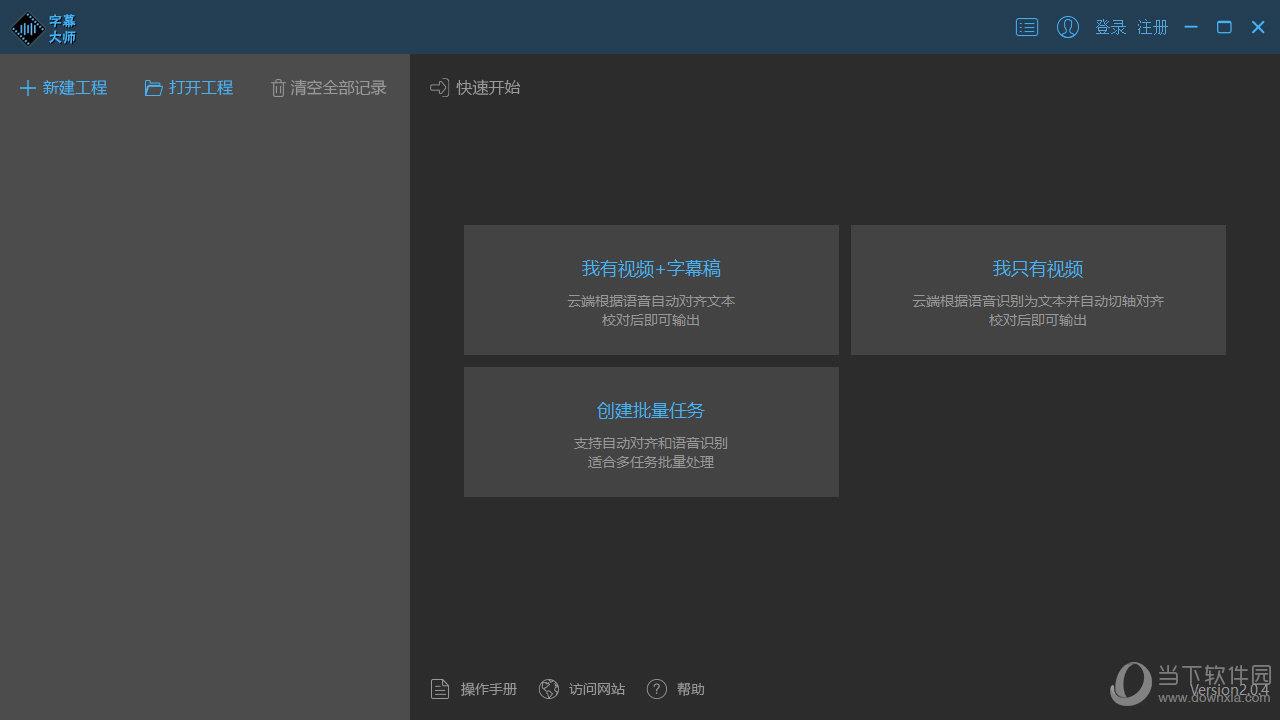Open the 操作手册 manual link
Image resolution: width=1280 pixels, height=720 pixels.
pyautogui.click(x=474, y=689)
